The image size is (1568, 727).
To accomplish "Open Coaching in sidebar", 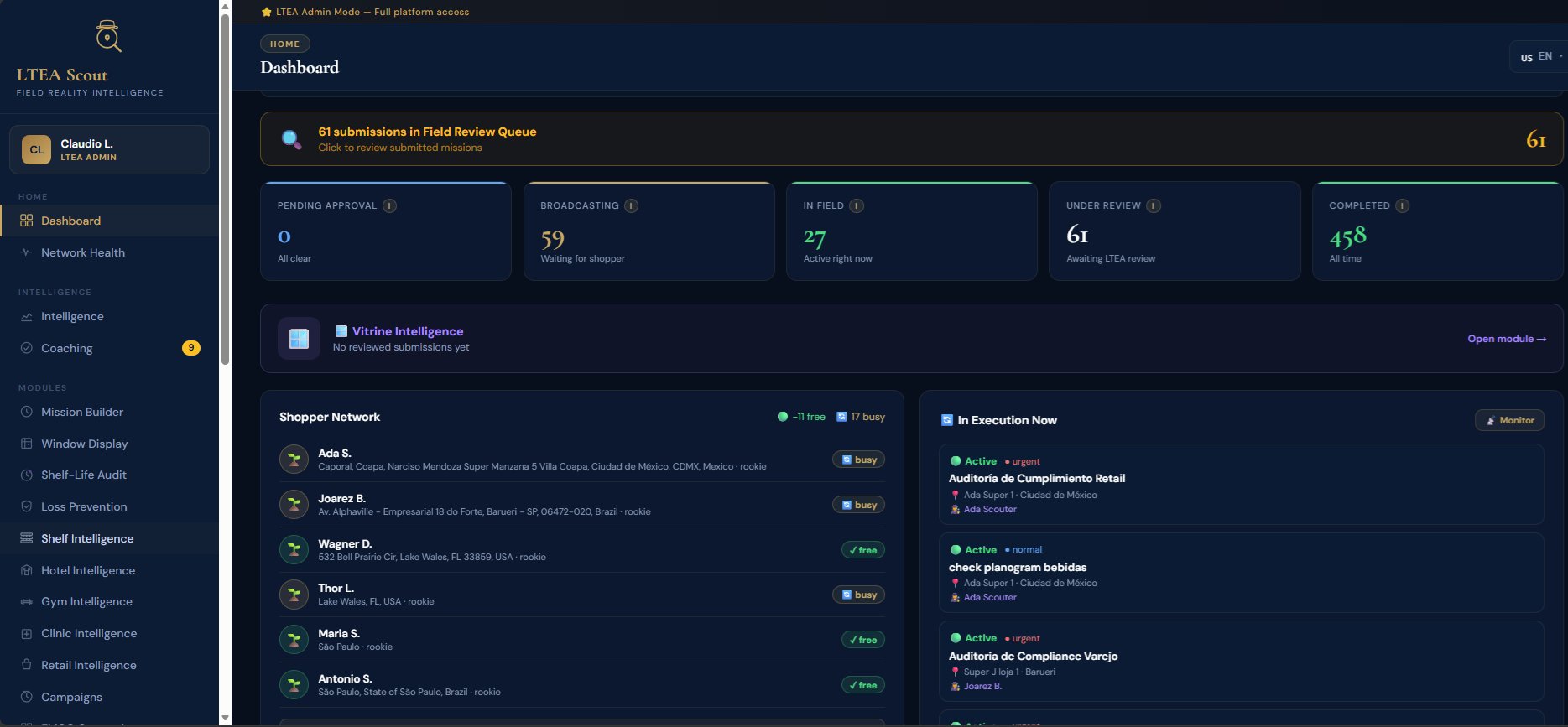I will coord(109,348).
